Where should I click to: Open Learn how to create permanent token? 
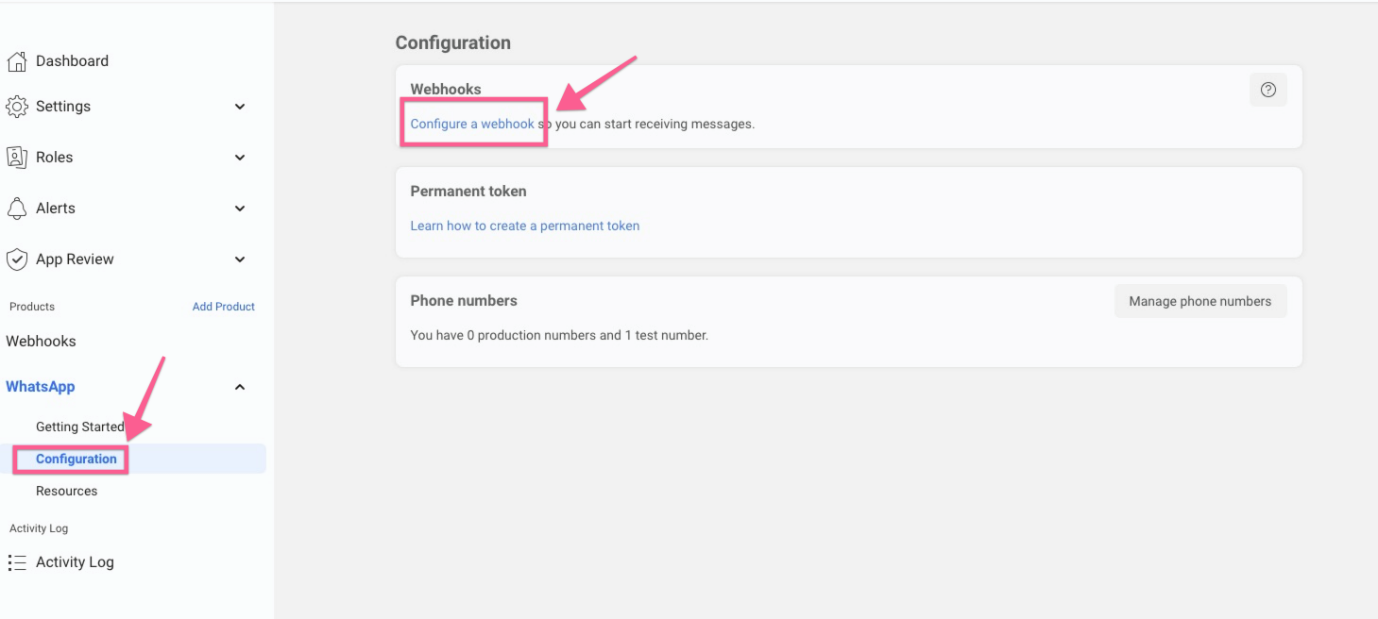(525, 226)
